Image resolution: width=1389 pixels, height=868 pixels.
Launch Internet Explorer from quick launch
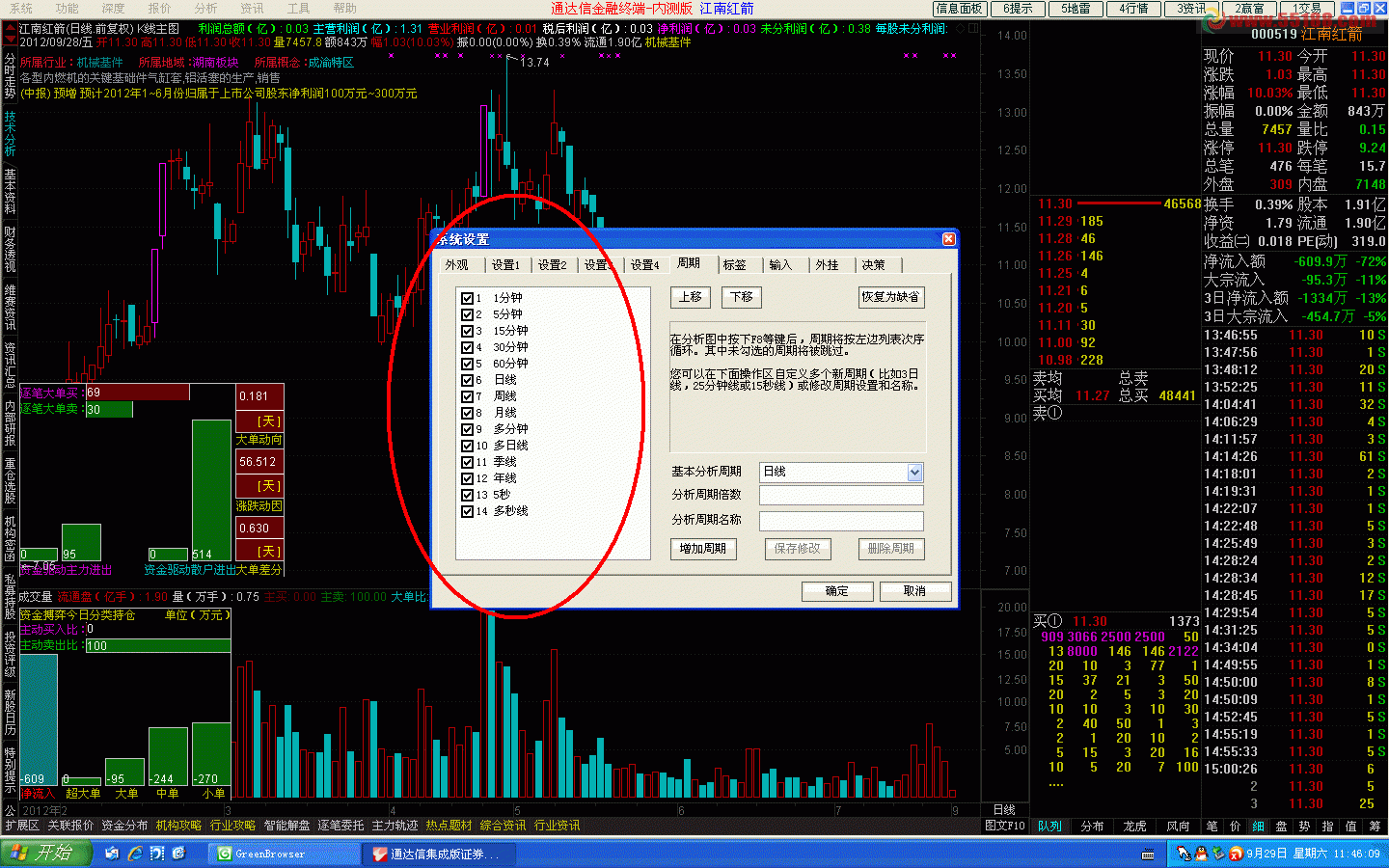click(x=135, y=854)
